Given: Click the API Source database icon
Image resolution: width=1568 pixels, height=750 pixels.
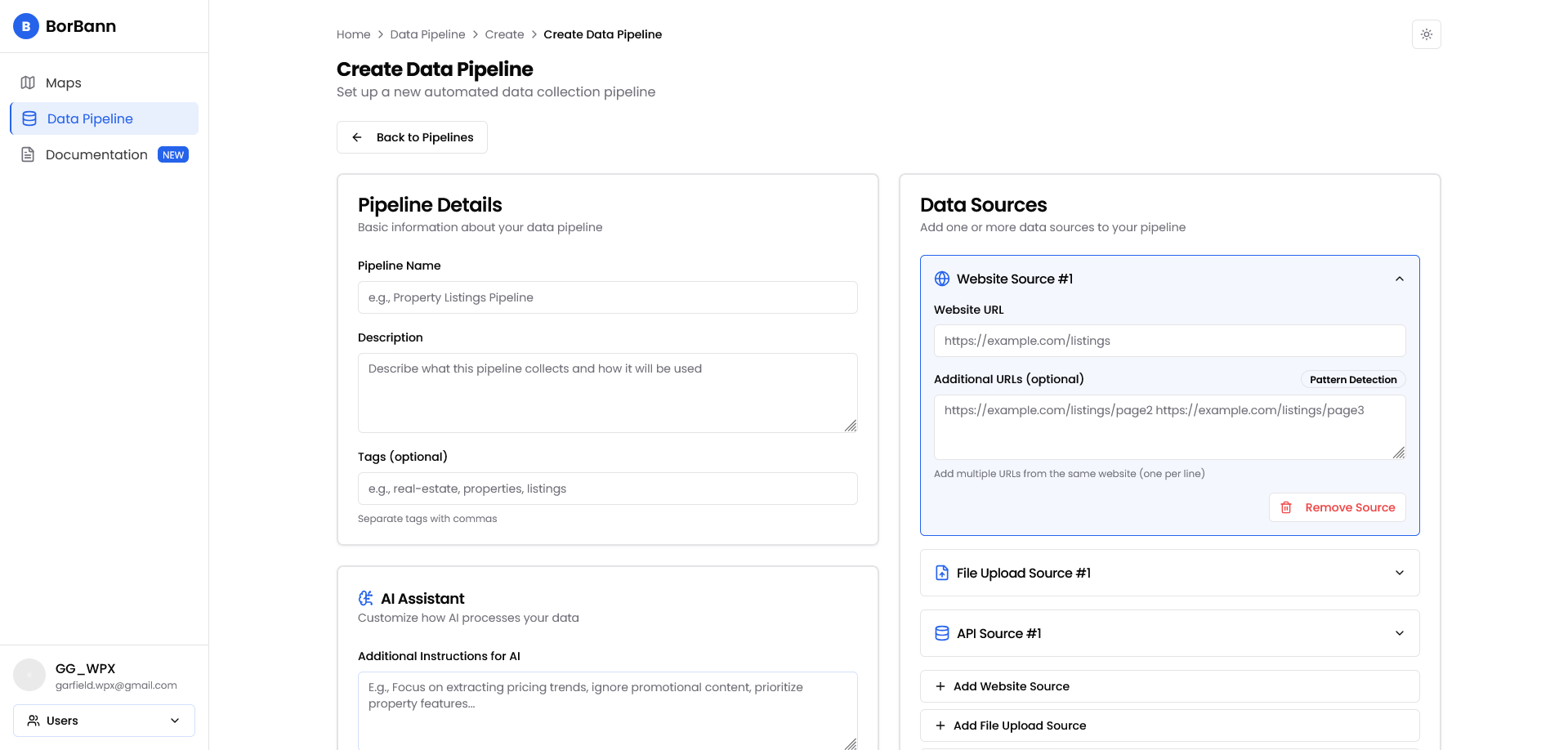Looking at the screenshot, I should [942, 633].
